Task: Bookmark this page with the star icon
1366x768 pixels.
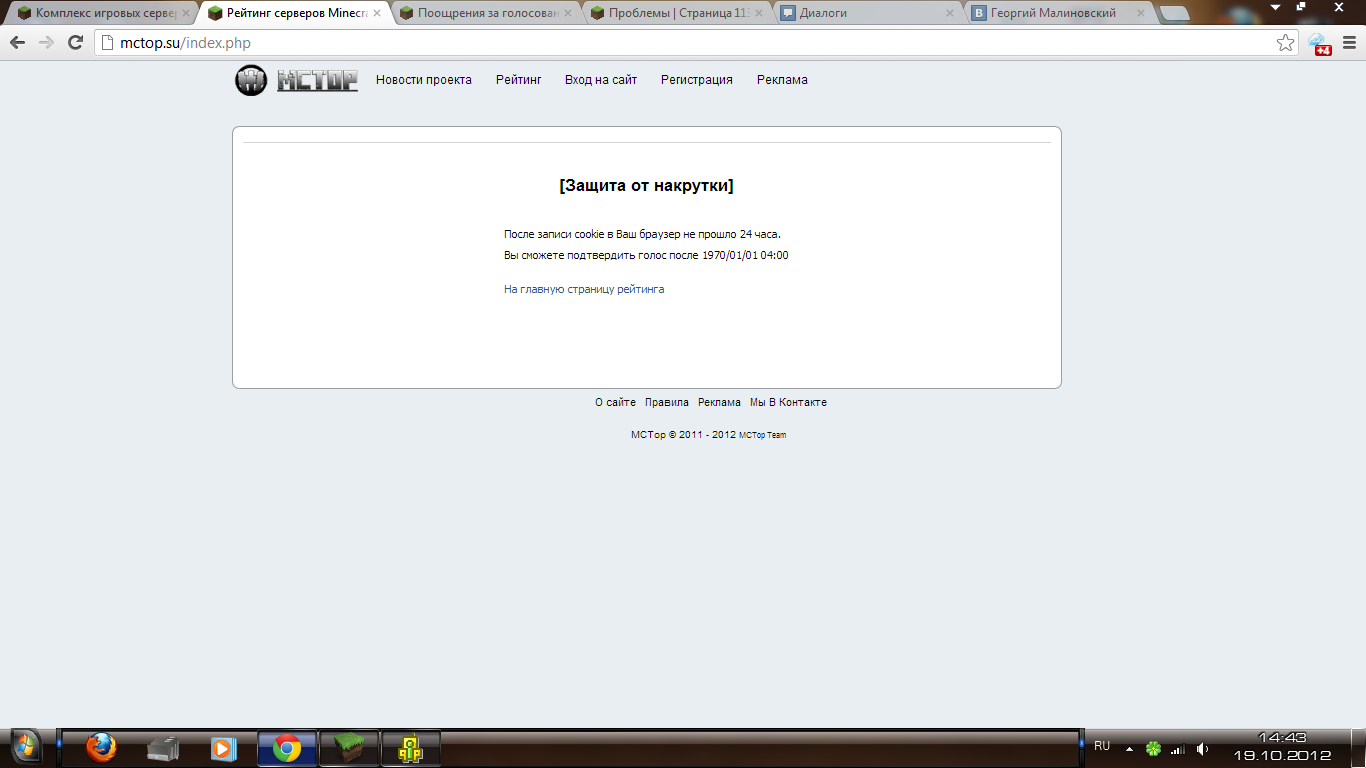Action: [1286, 42]
